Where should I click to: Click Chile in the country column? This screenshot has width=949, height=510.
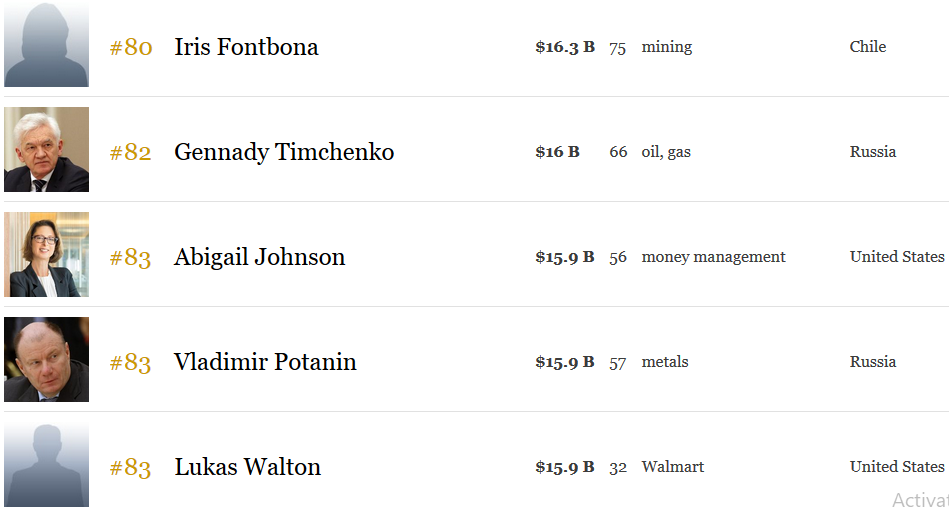pos(867,47)
